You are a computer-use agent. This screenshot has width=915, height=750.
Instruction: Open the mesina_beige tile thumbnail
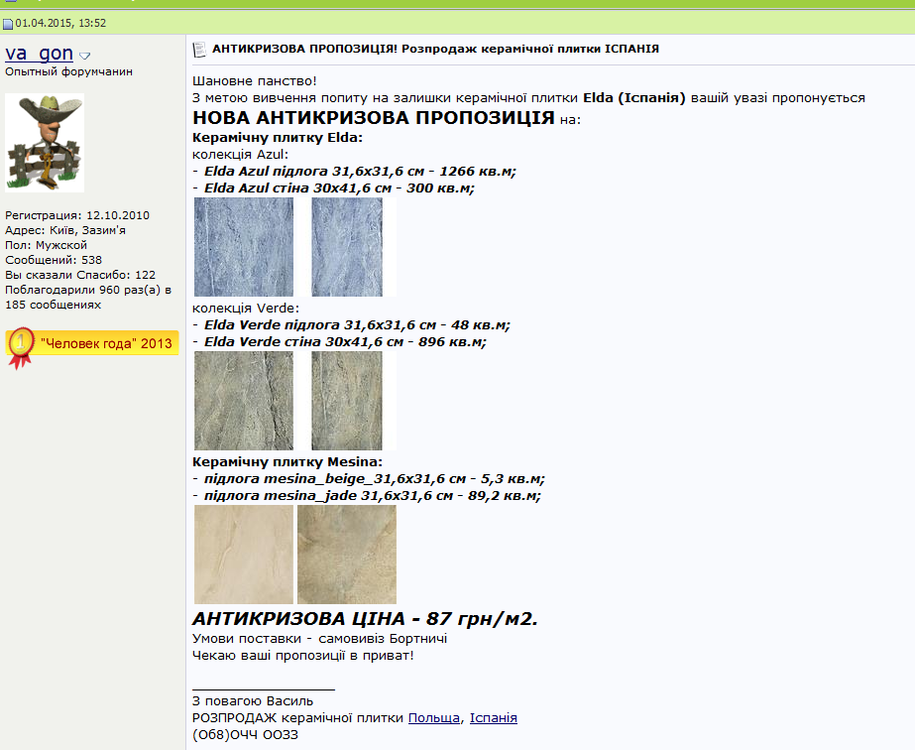click(243, 554)
